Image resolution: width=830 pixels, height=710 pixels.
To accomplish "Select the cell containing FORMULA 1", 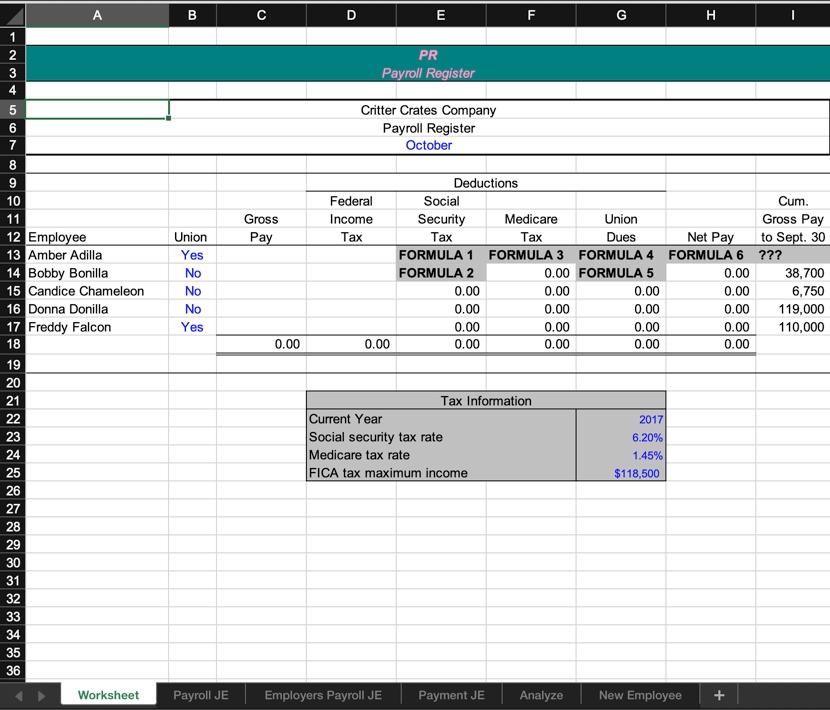I will tap(440, 255).
